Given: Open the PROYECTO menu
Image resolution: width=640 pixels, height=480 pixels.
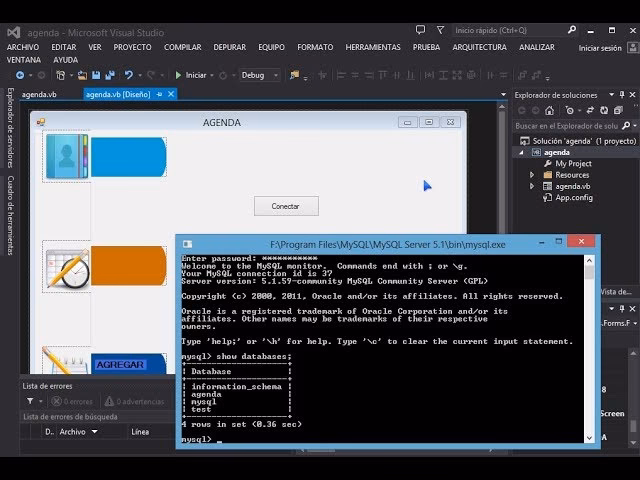Looking at the screenshot, I should (132, 47).
